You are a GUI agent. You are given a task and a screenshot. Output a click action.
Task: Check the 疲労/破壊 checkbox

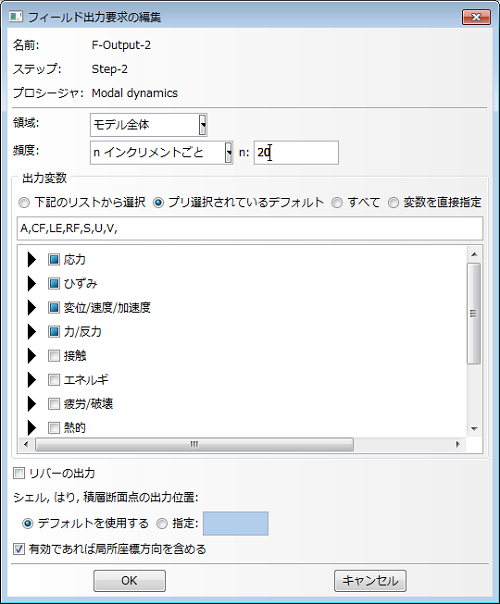coord(54,404)
